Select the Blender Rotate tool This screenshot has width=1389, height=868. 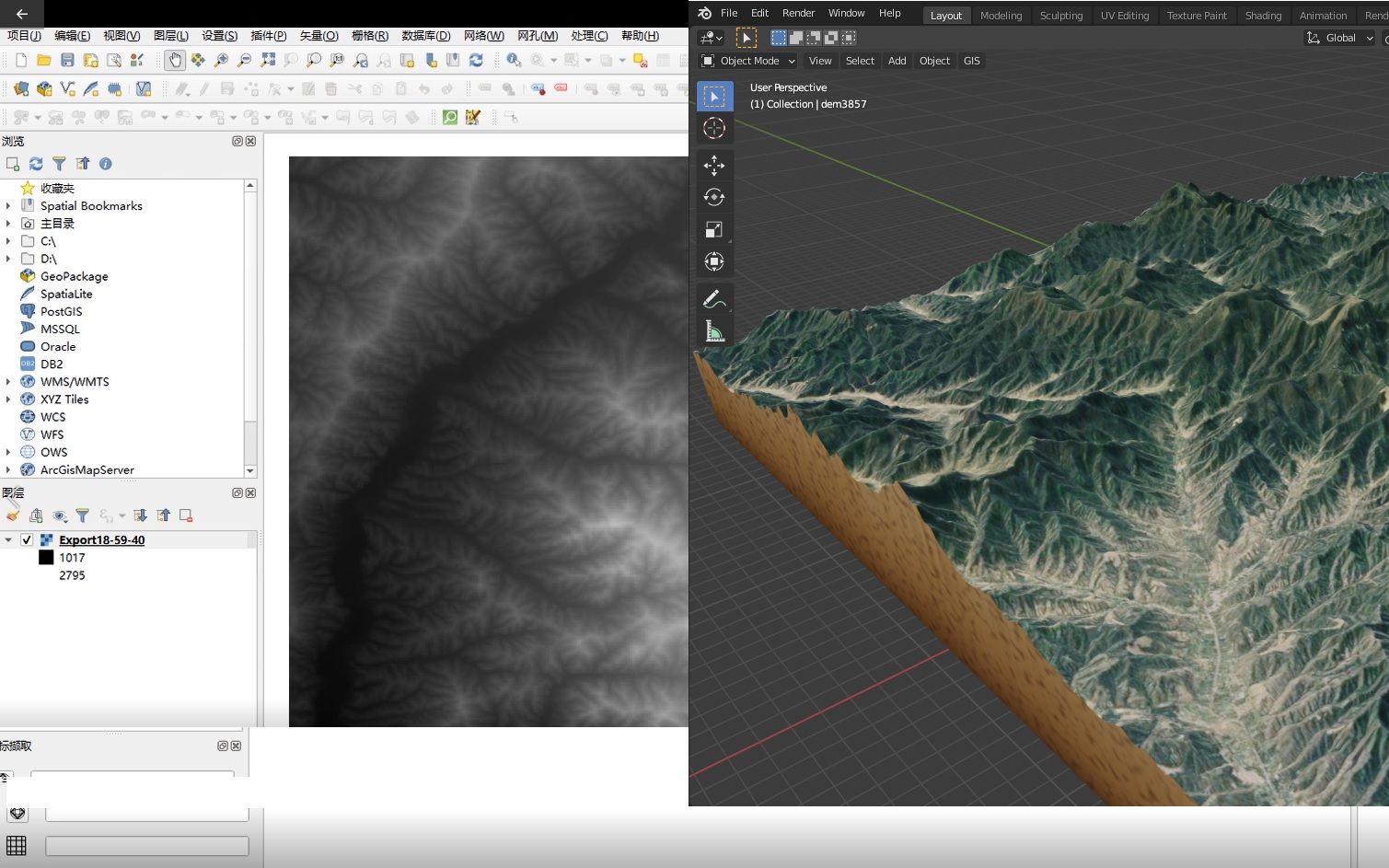pos(714,197)
